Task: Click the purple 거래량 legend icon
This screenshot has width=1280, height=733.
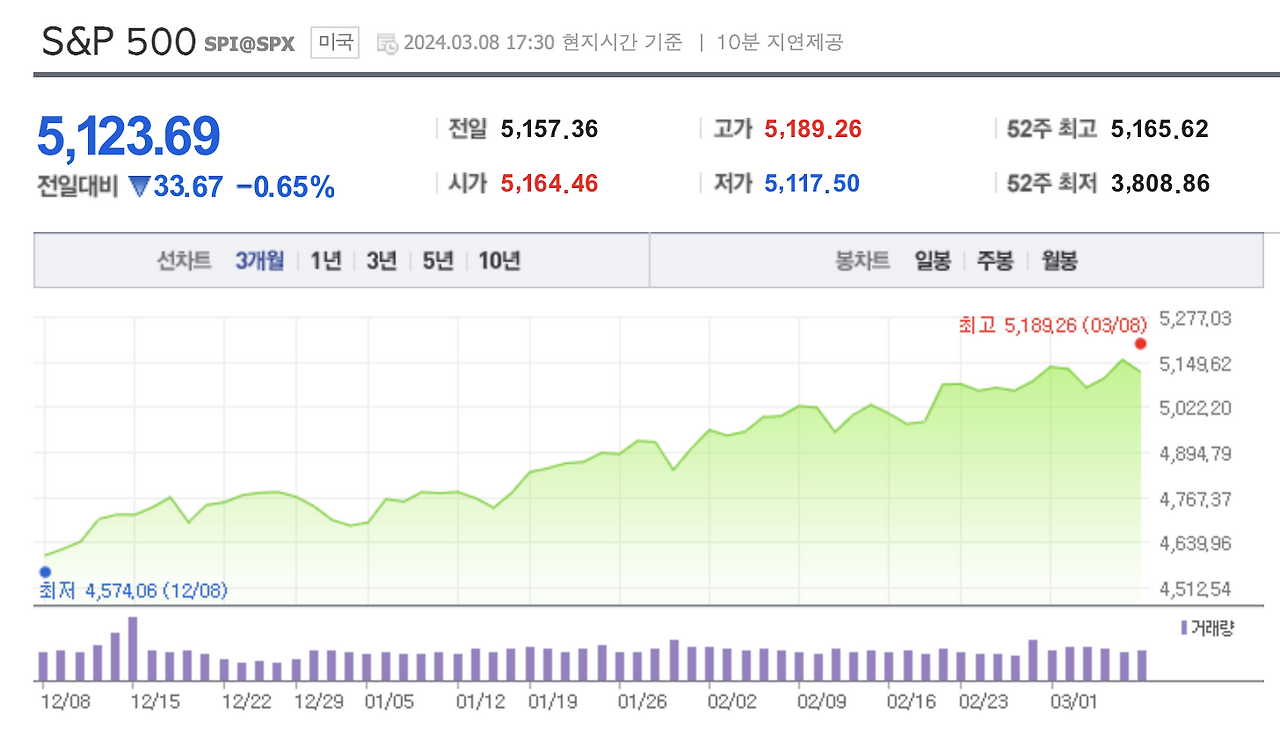Action: [x=1182, y=627]
